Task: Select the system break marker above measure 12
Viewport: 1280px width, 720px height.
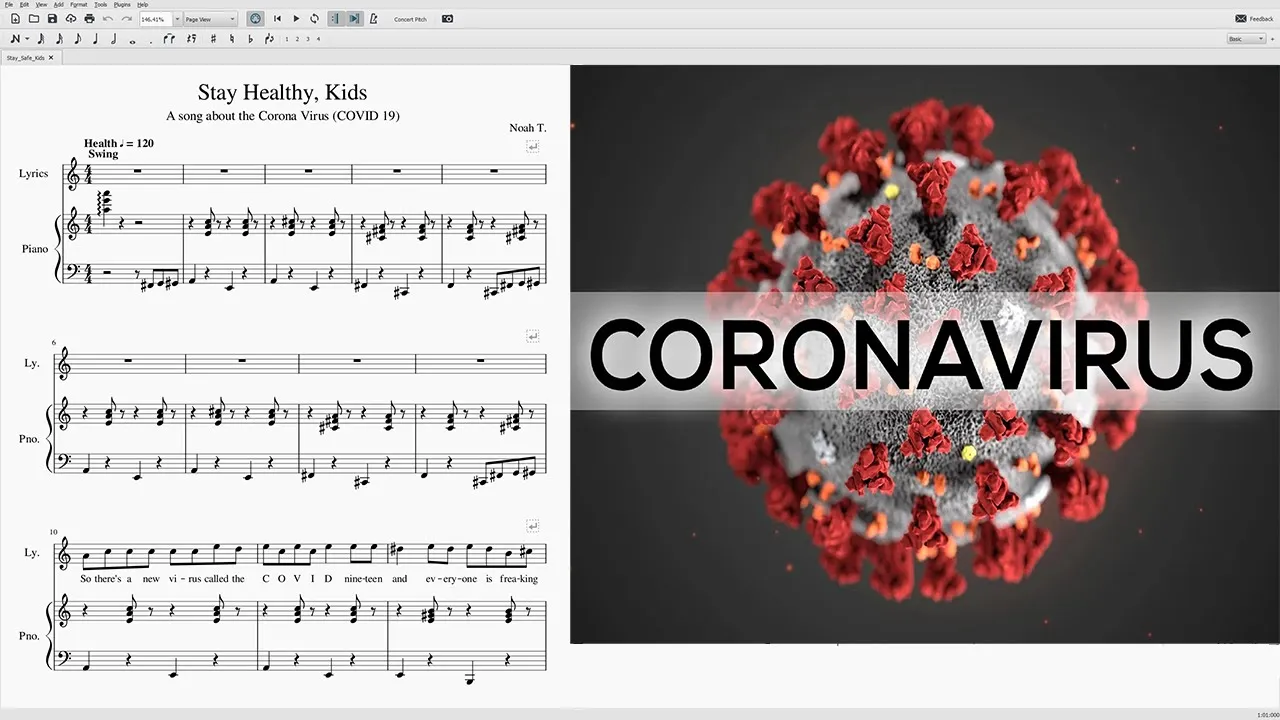Action: pyautogui.click(x=533, y=525)
